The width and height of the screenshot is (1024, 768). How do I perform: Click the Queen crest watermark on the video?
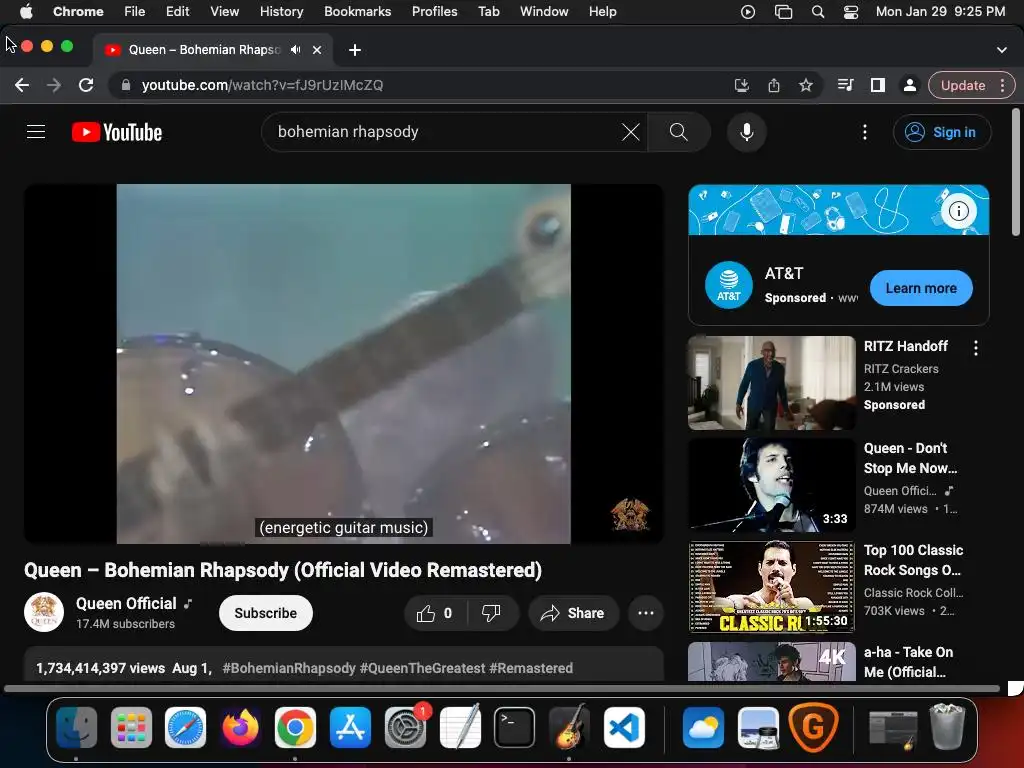coord(630,515)
